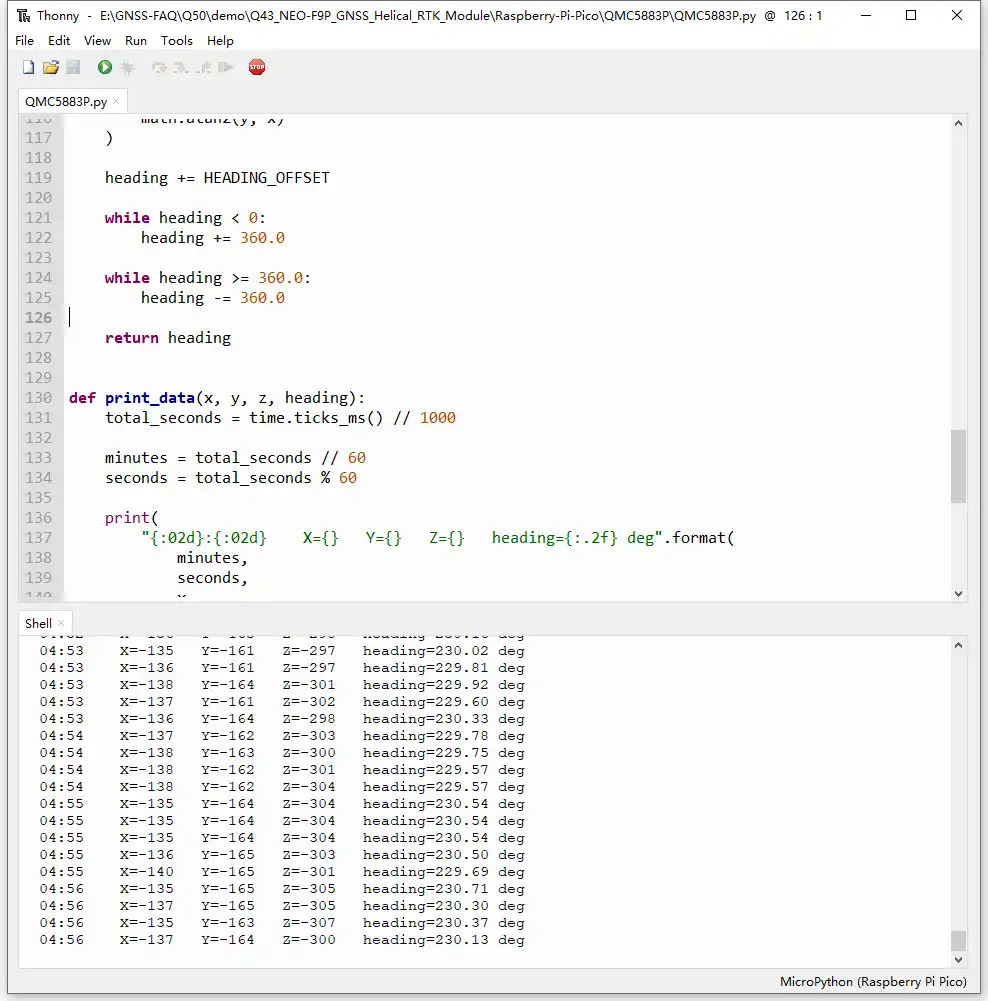
Task: Click Shell output 'heading=230.02 deg'
Action: point(444,651)
